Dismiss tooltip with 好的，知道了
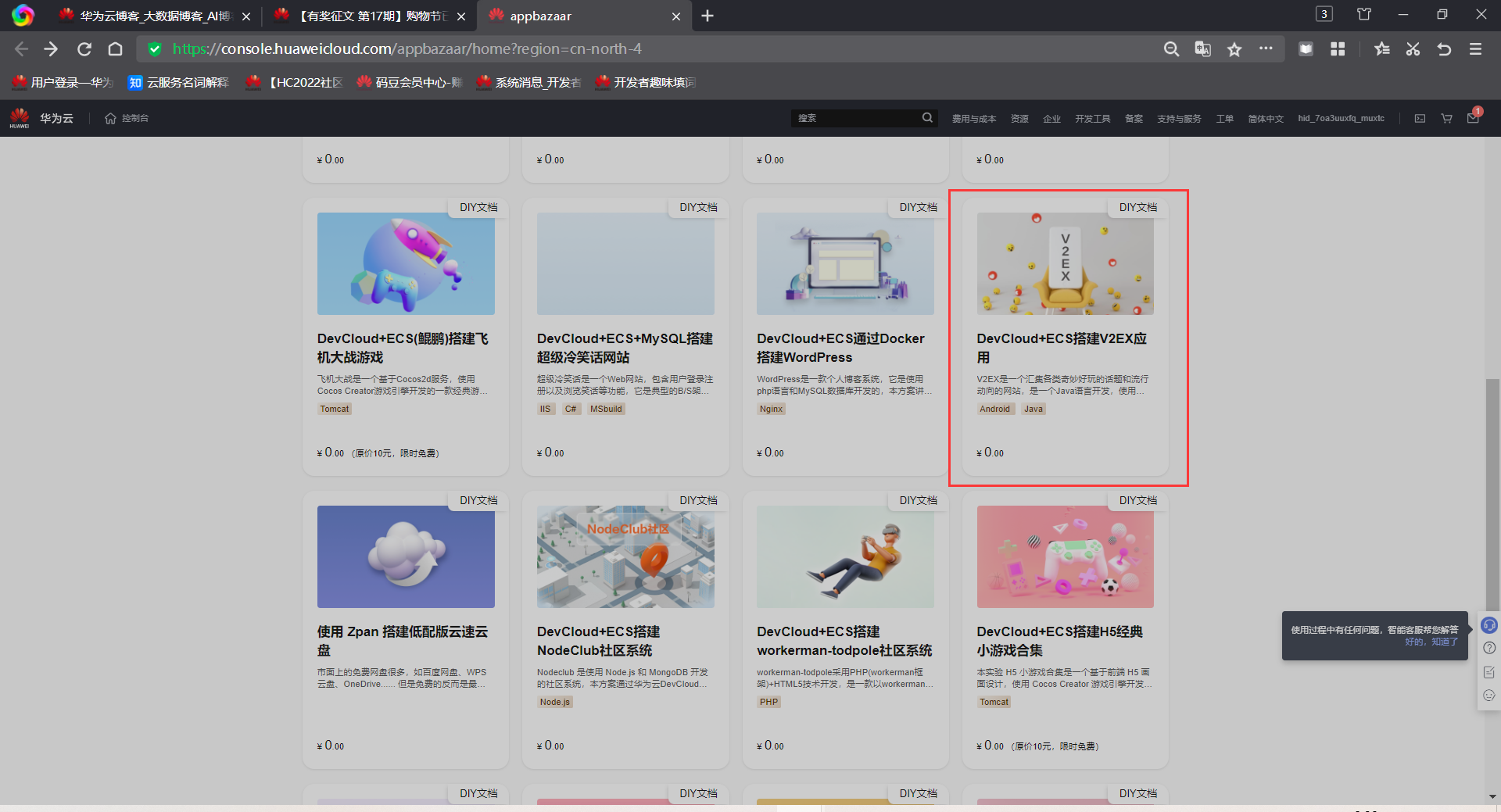This screenshot has height=812, width=1501. pos(1431,642)
